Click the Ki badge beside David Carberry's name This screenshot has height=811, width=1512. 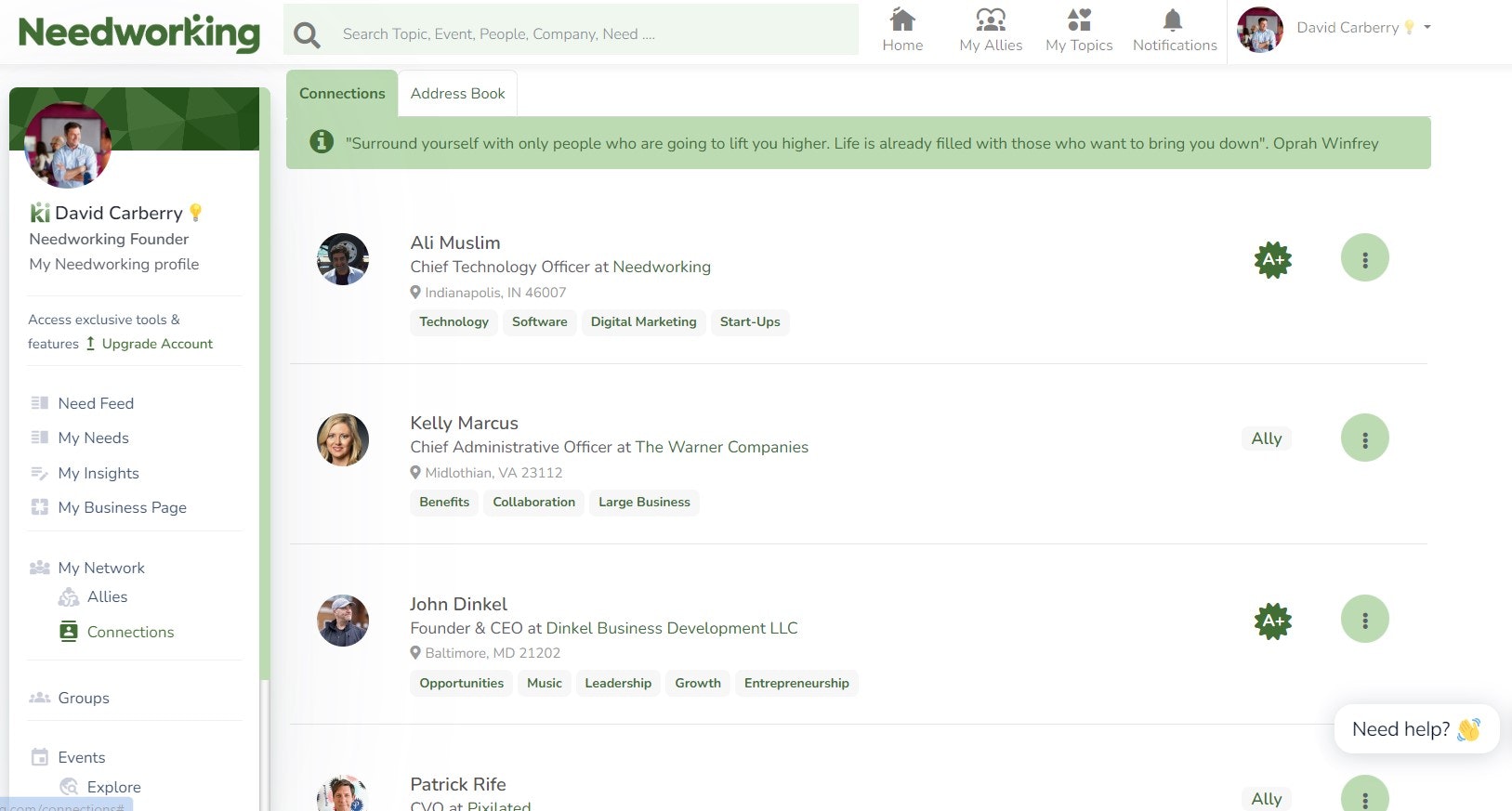[x=40, y=213]
